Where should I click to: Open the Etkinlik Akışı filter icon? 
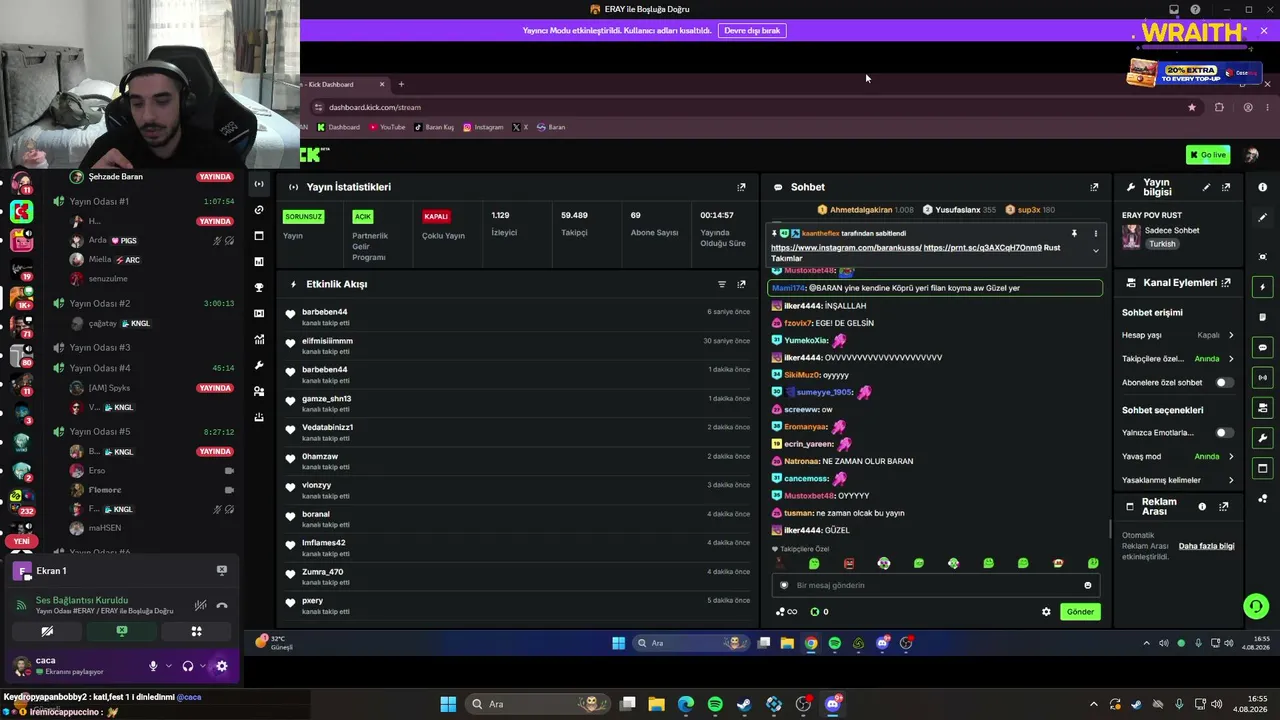722,284
